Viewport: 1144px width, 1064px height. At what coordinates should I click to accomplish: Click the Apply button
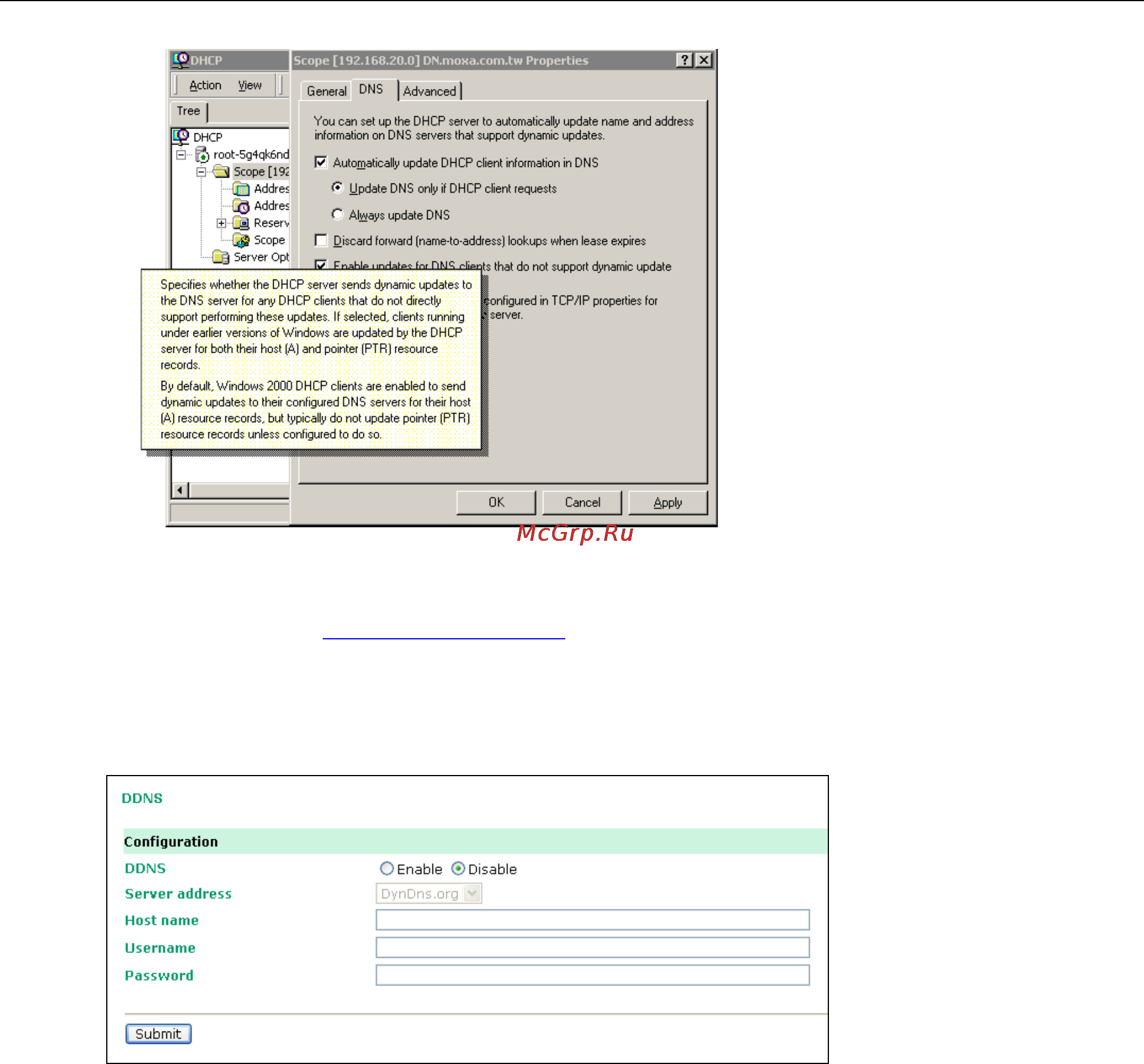click(x=668, y=503)
